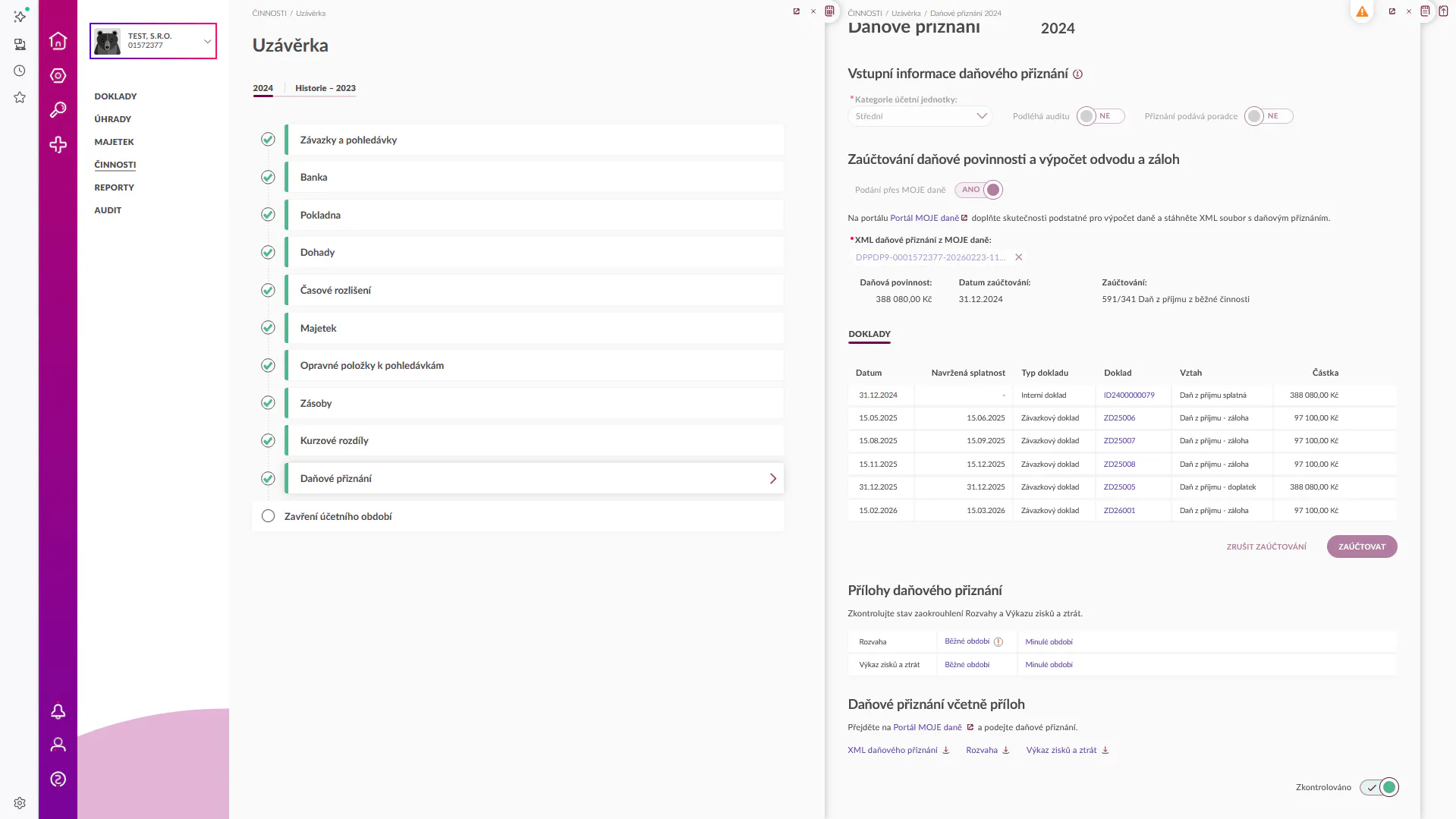The image size is (1456, 819).
Task: Select the Zavření účetního období radio circle
Action: pyautogui.click(x=268, y=516)
